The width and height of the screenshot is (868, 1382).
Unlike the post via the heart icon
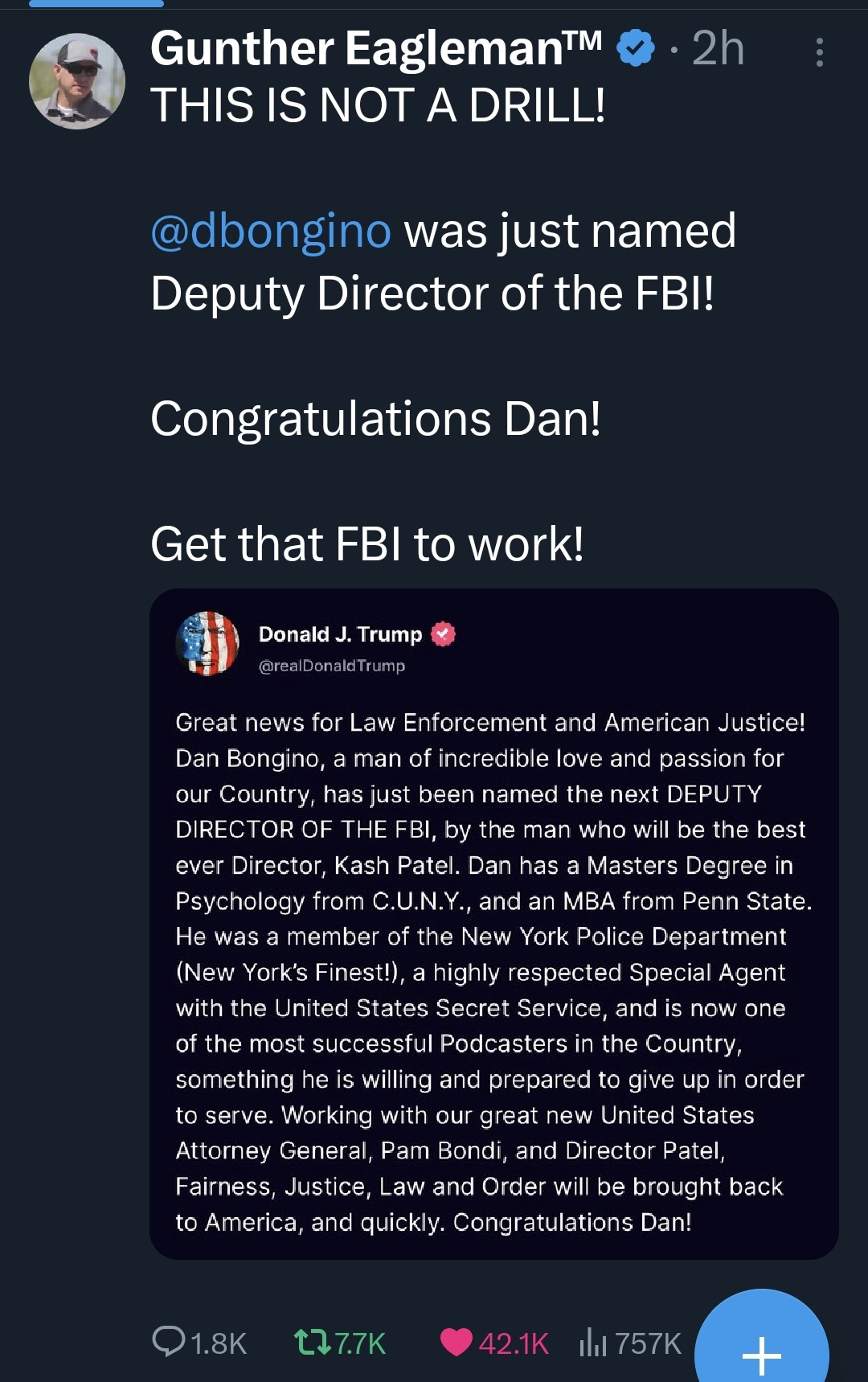(x=457, y=1341)
